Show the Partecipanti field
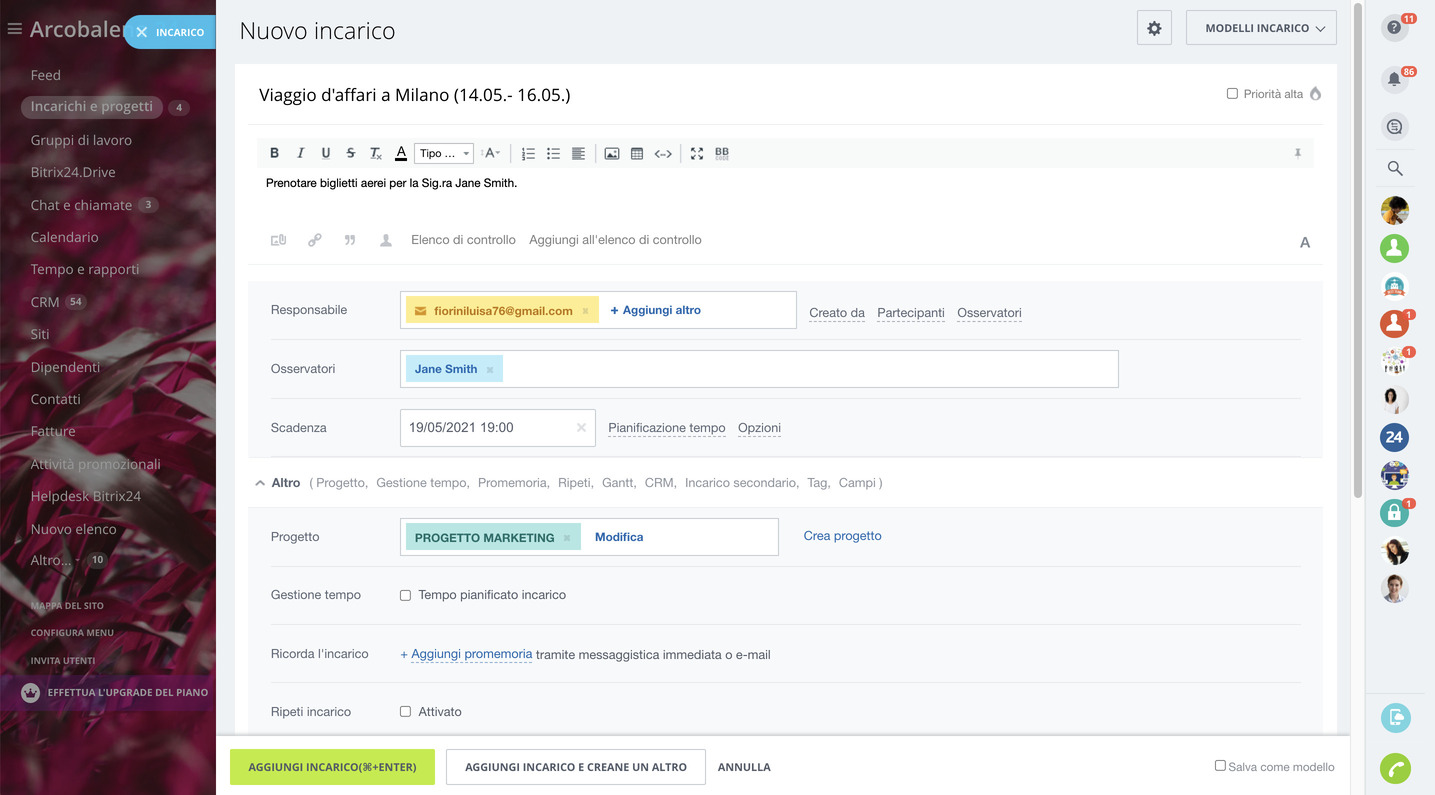Viewport: 1435px width, 795px height. [x=911, y=313]
